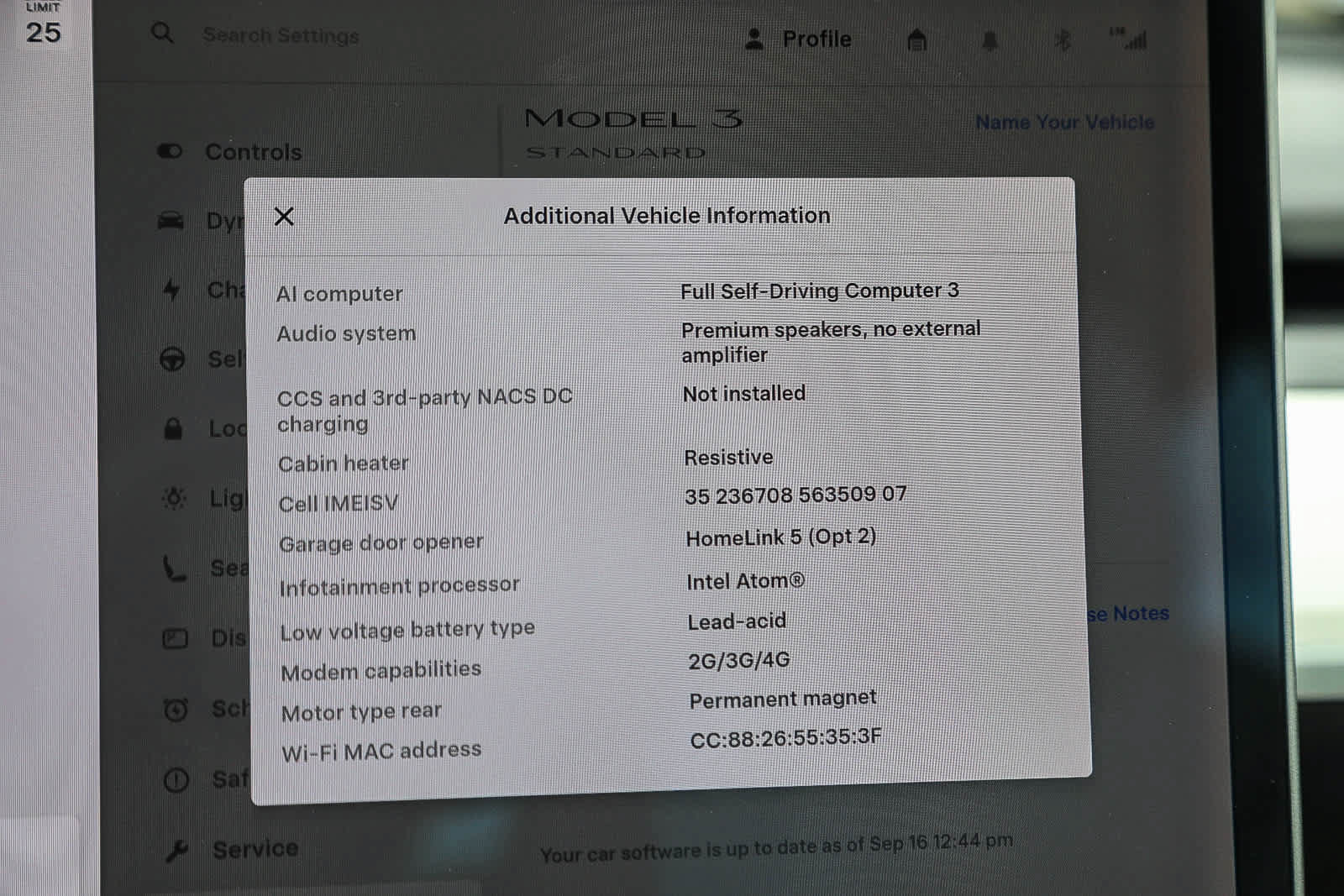Click the STANDARD trim label
This screenshot has height=896, width=1344.
[x=616, y=153]
